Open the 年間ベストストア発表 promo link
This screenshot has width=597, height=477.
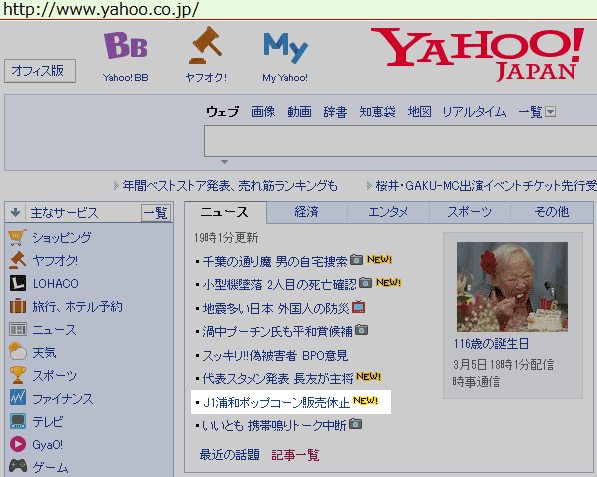230,186
